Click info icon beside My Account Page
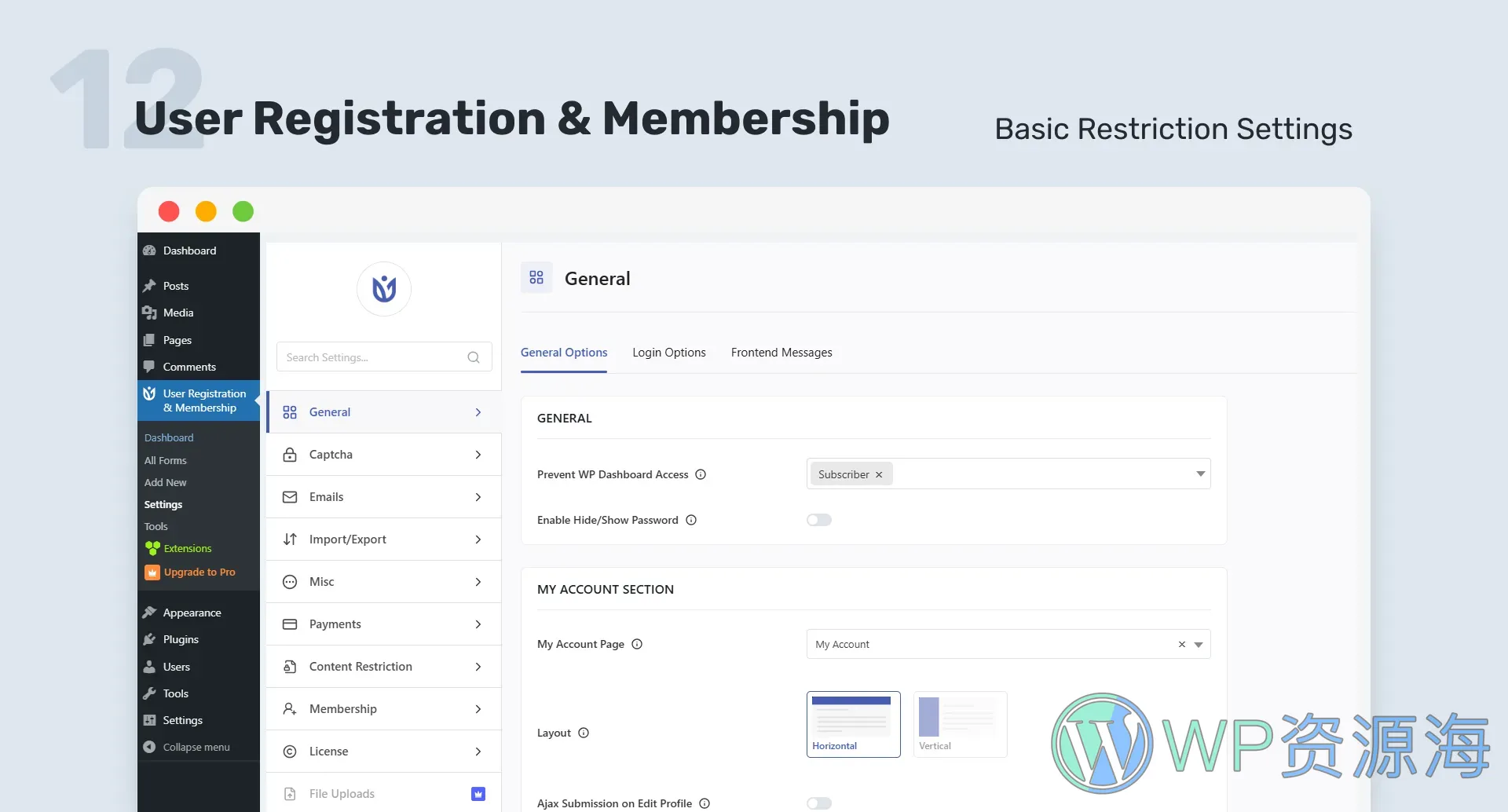This screenshot has height=812, width=1508. tap(637, 644)
